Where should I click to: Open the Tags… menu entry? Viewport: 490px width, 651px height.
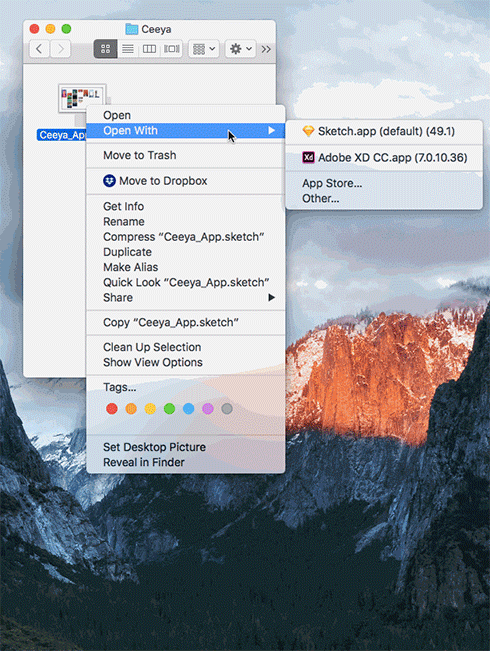coord(185,387)
